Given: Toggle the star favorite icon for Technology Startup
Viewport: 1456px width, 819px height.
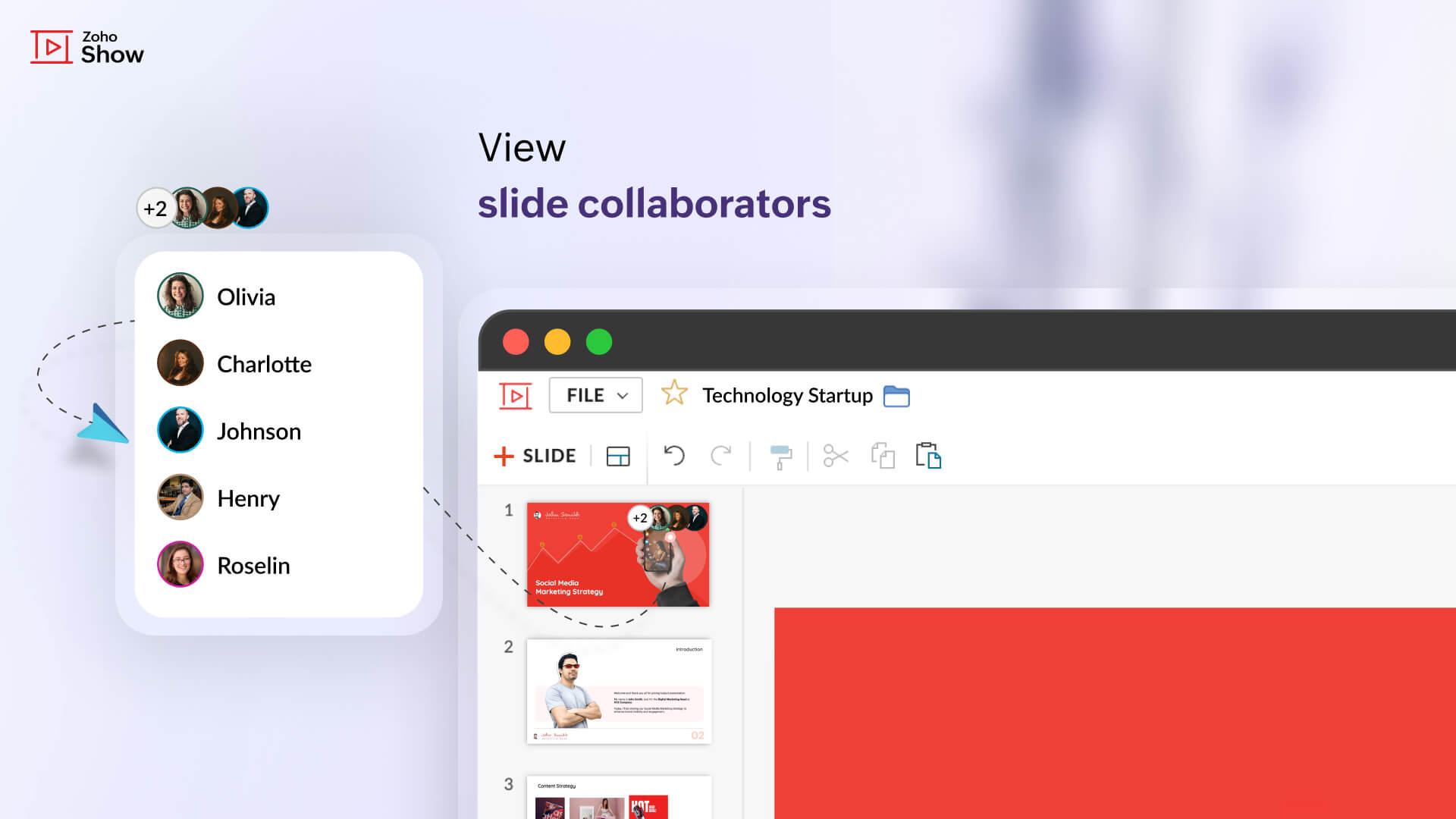Looking at the screenshot, I should (x=676, y=395).
